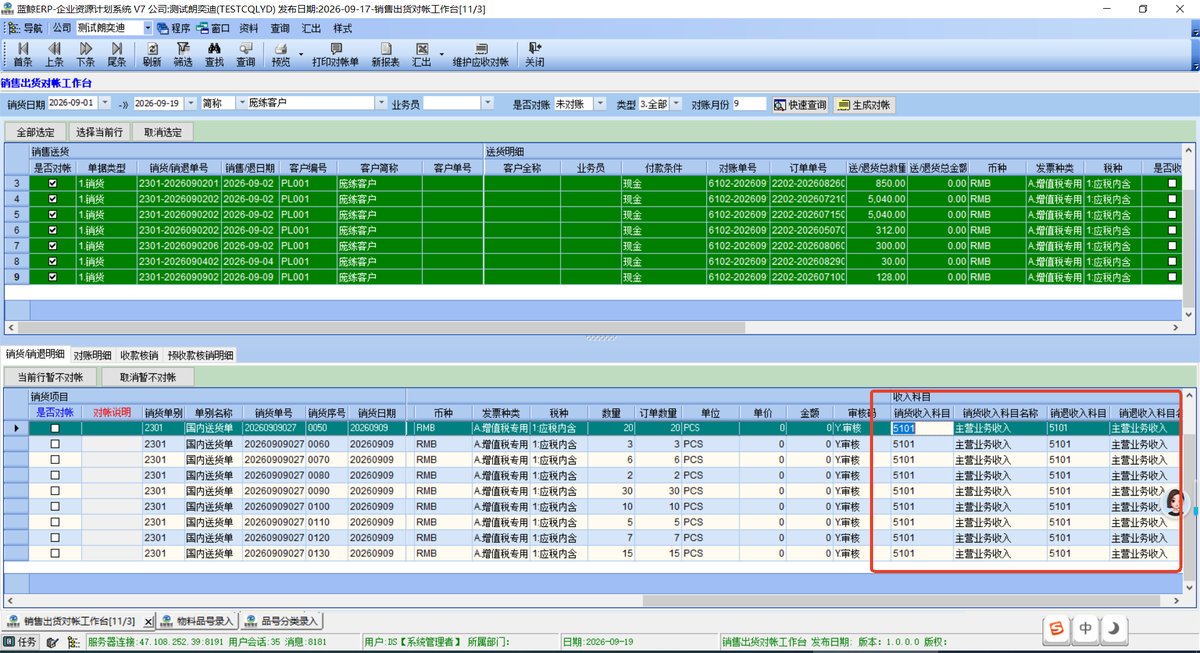Viewport: 1200px width, 653px height.
Task: Expand the start date 2026-09-01 picker
Action: click(102, 103)
